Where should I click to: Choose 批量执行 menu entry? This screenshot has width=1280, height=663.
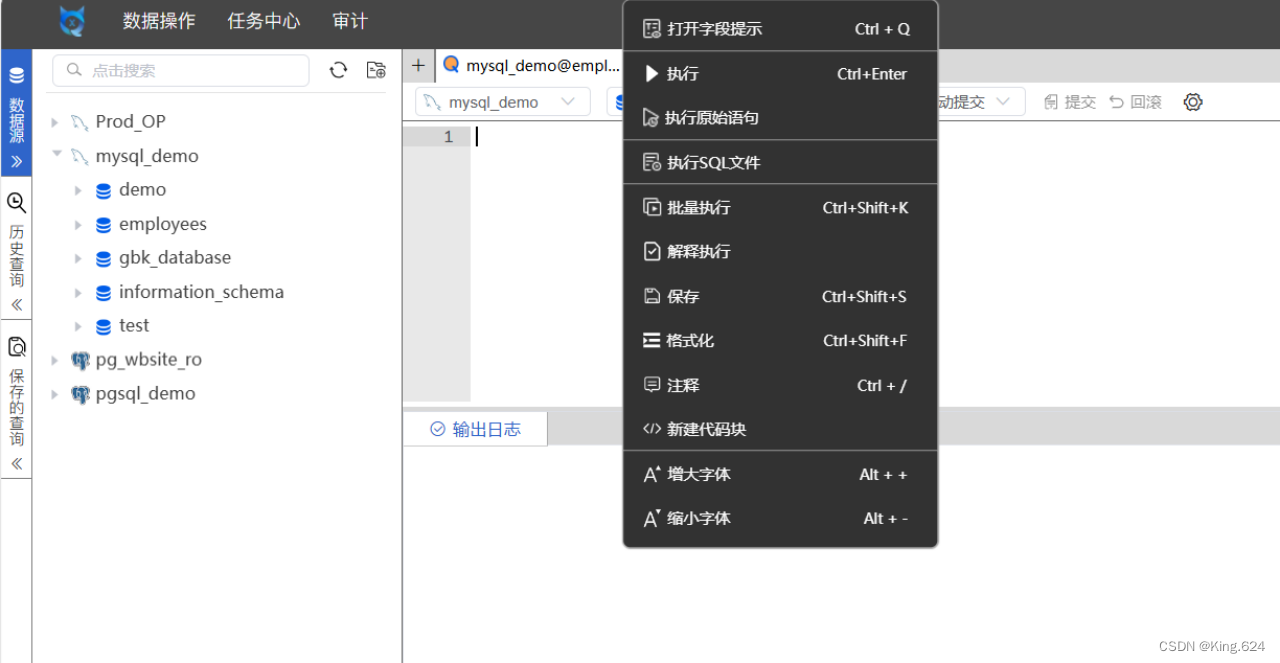(x=780, y=208)
